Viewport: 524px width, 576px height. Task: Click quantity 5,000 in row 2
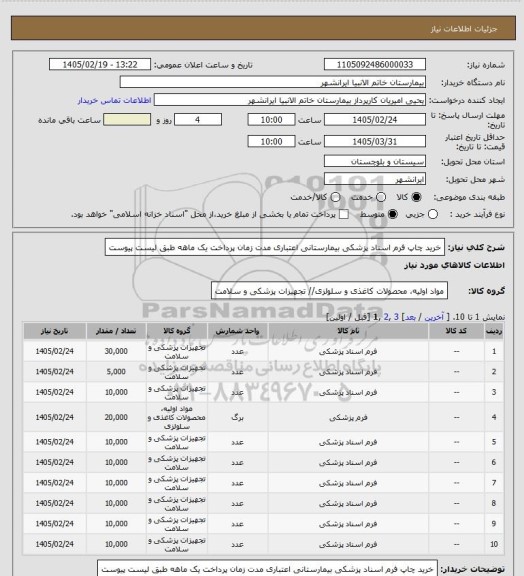click(116, 372)
